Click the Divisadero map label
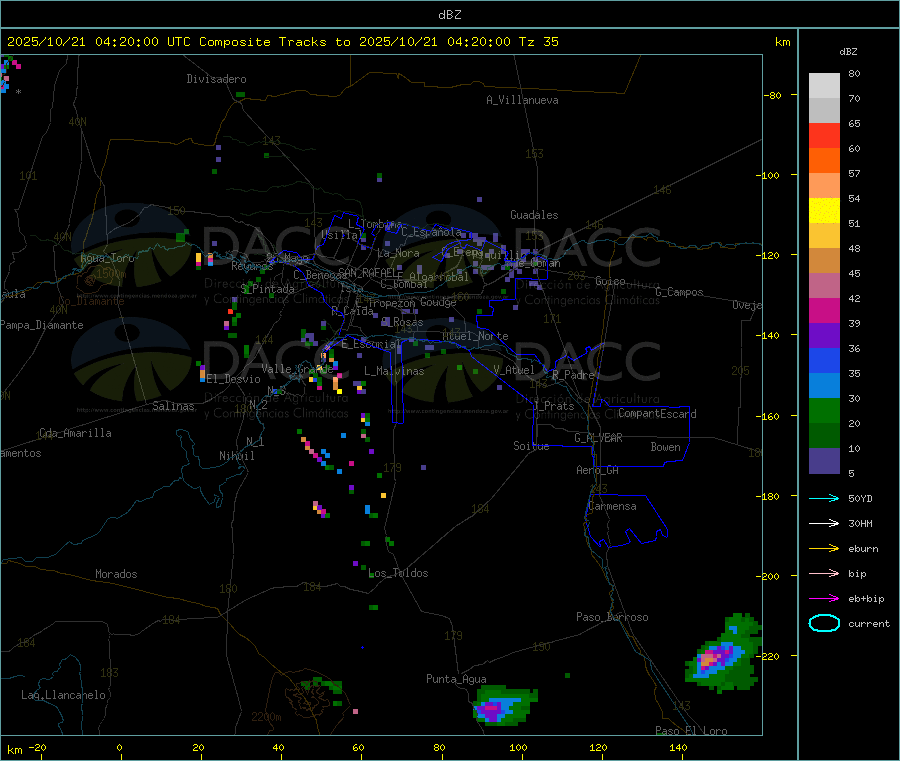900x761 pixels. pyautogui.click(x=216, y=79)
